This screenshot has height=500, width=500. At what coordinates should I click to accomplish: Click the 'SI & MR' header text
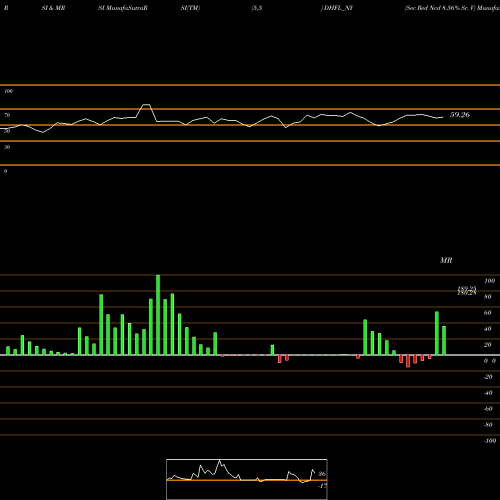53,8
